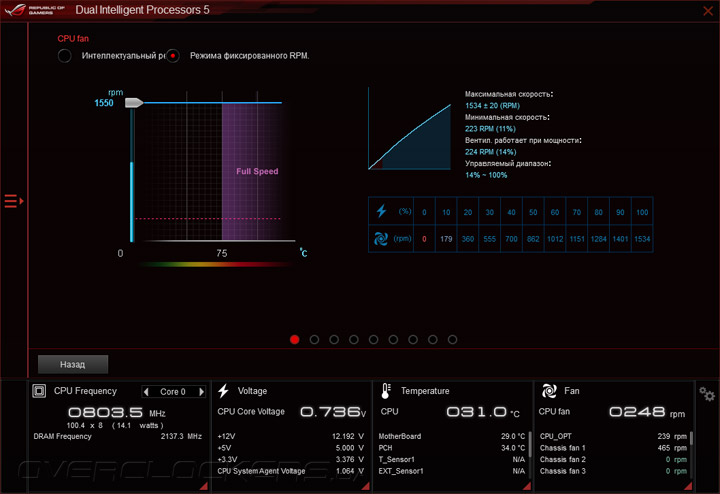
Task: Expand Temperature panel corner triangle
Action: click(527, 486)
